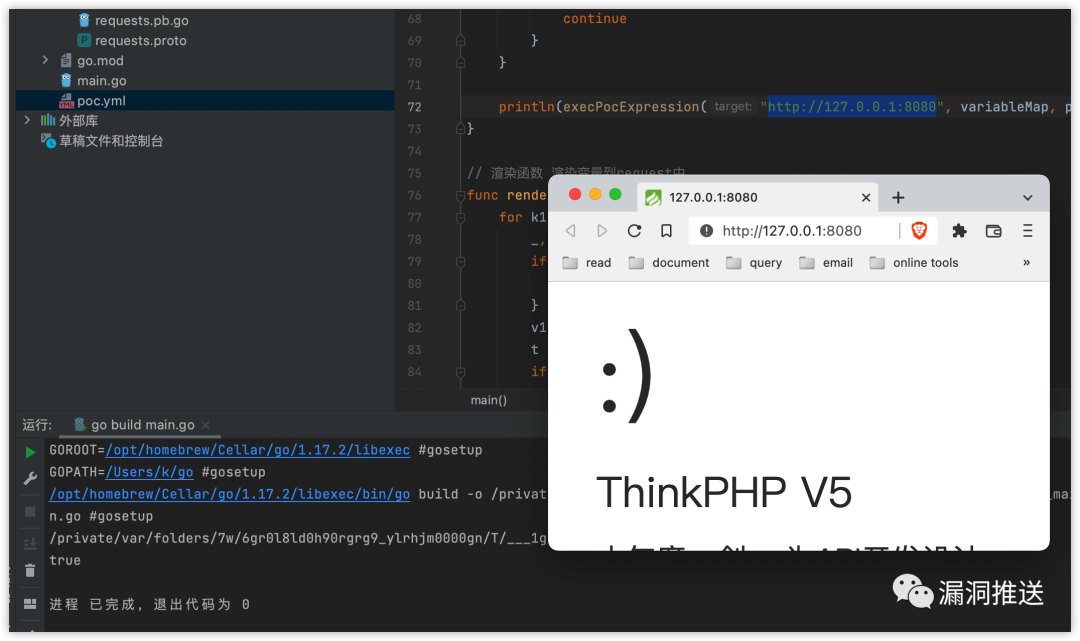This screenshot has height=641, width=1080.
Task: Open the browser tab search chevron
Action: pyautogui.click(x=1027, y=198)
